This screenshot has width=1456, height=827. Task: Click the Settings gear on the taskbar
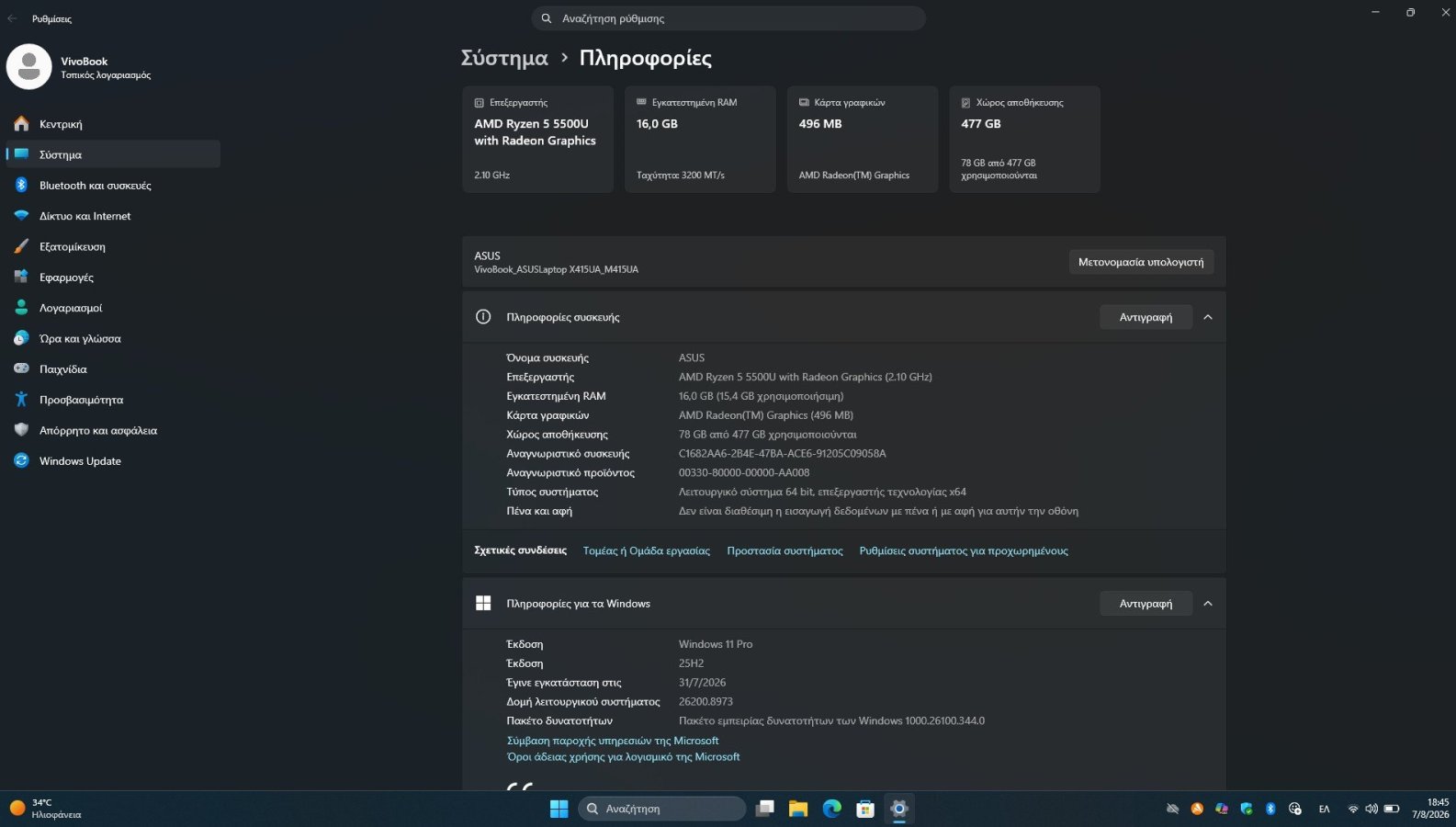click(x=899, y=809)
